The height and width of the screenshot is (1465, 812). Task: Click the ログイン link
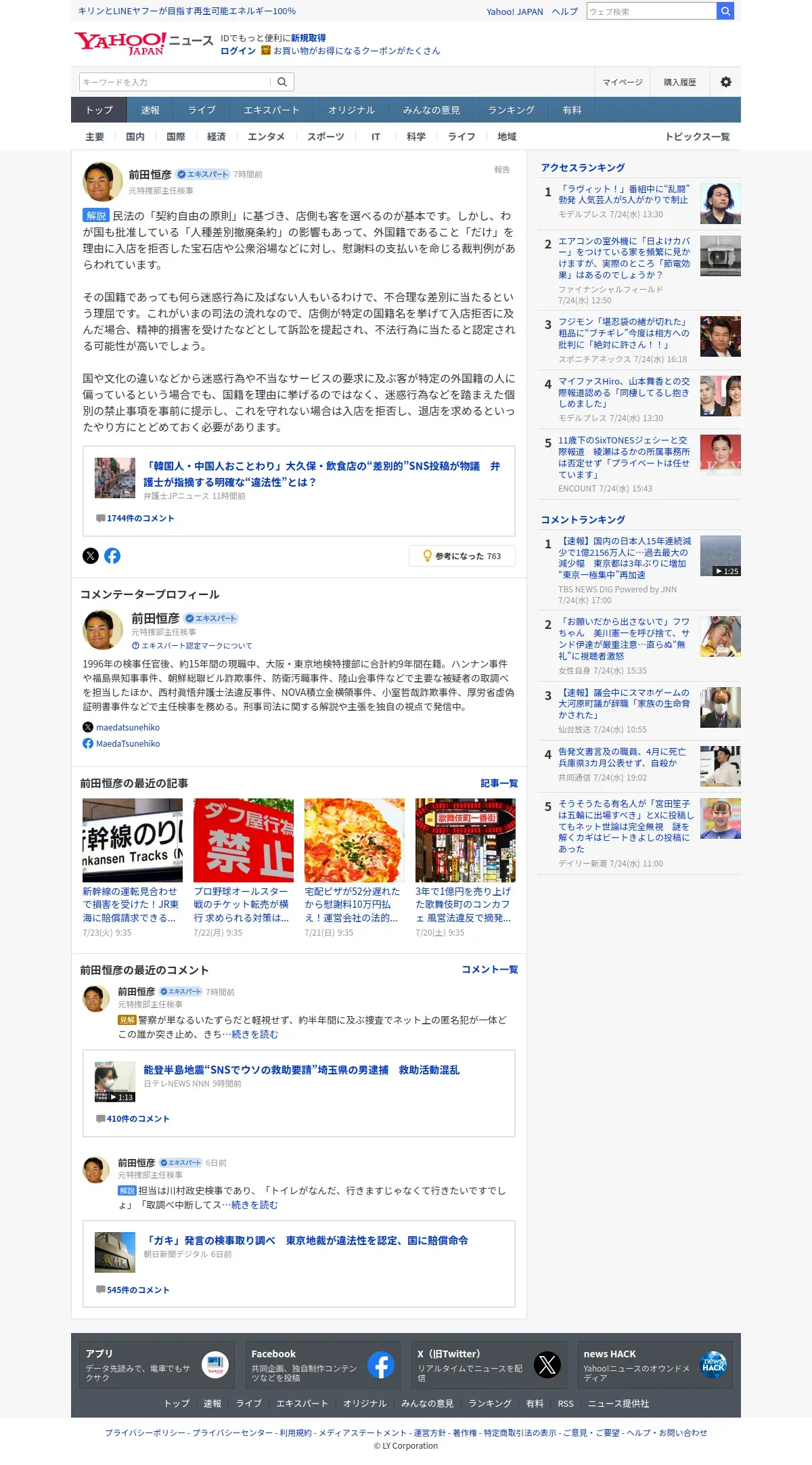(238, 51)
